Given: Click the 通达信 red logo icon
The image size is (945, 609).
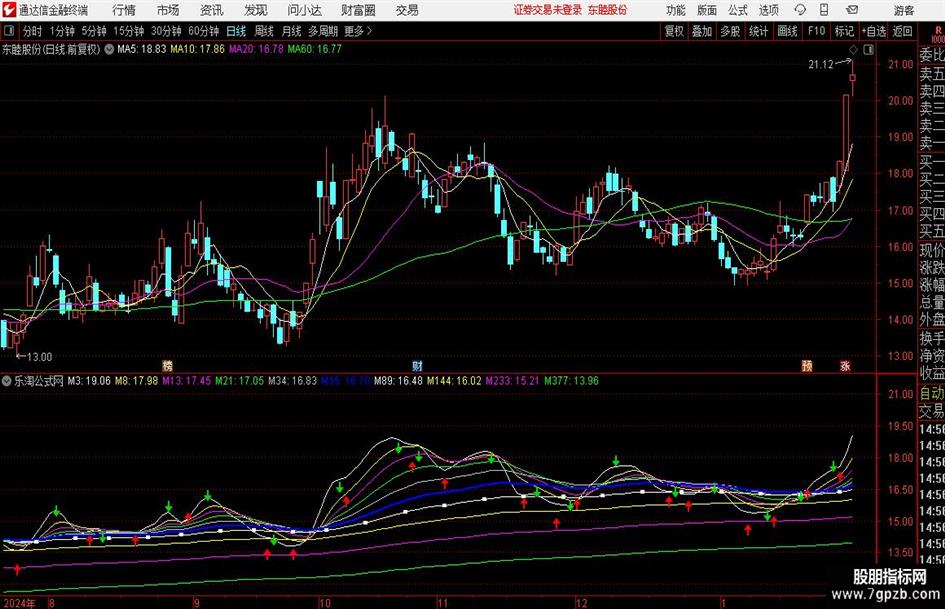Looking at the screenshot, I should coord(8,10).
